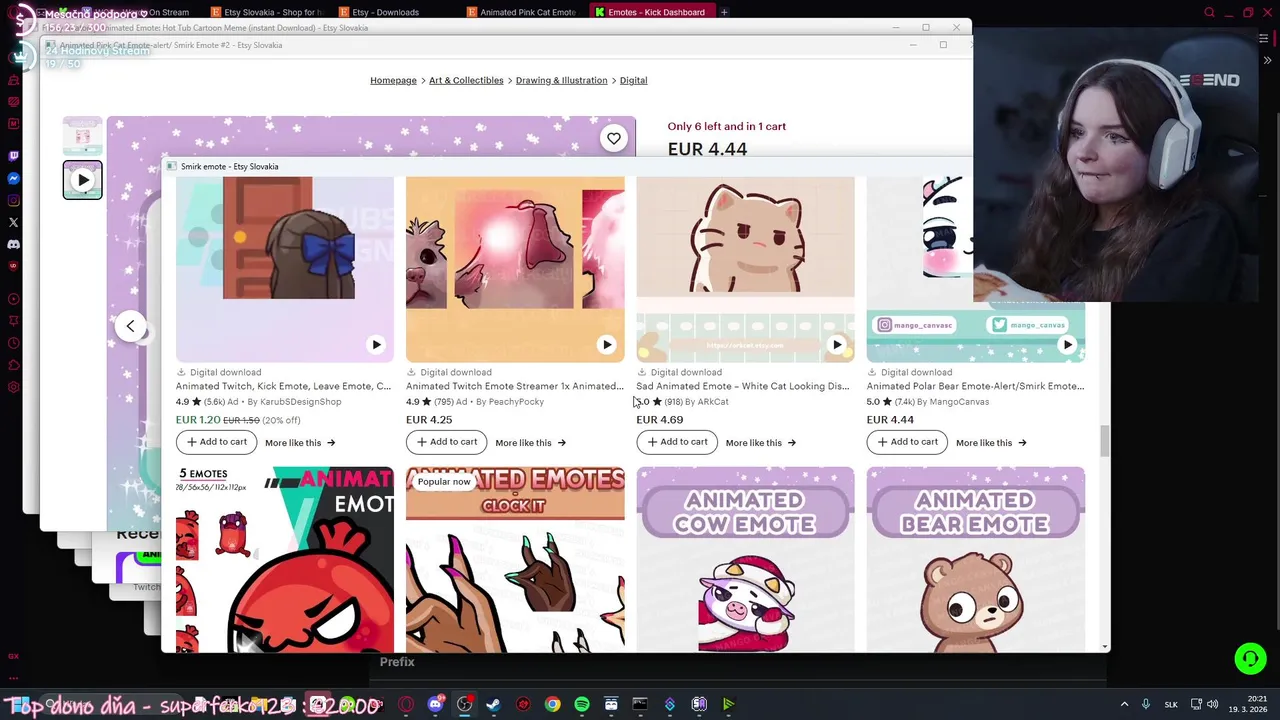Click the Smirk emote window vertical scrollbar
This screenshot has height=720, width=1280.
[x=1105, y=441]
